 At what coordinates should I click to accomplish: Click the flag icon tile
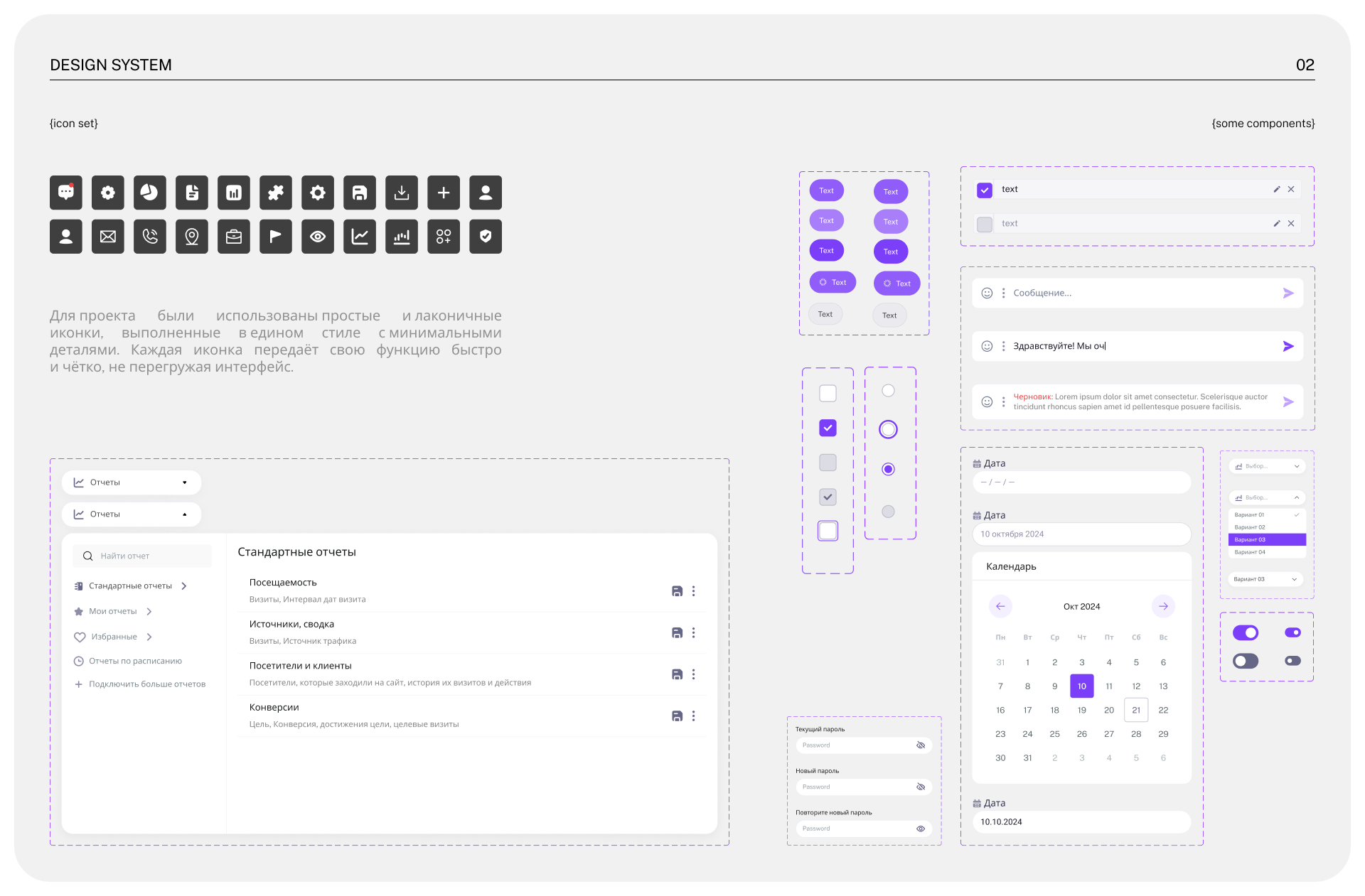[x=276, y=237]
